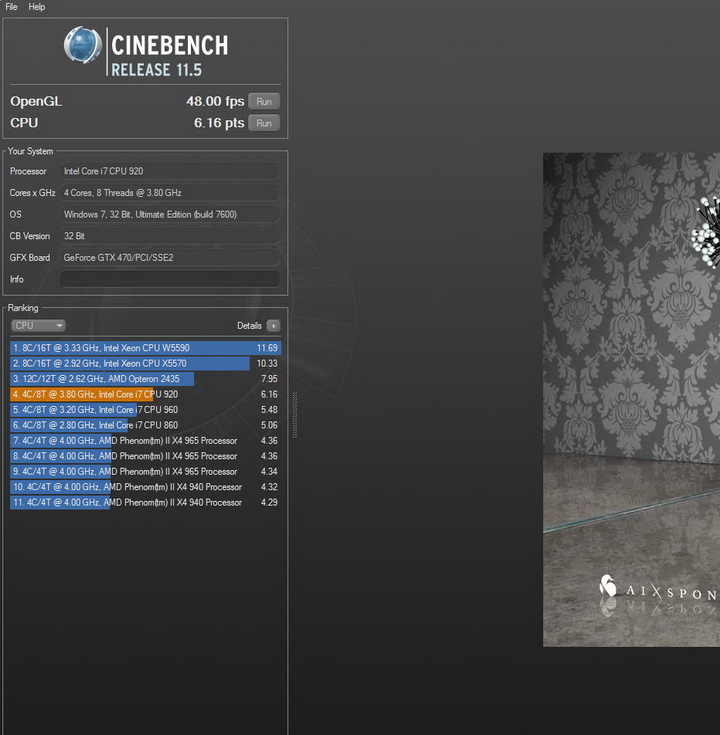This screenshot has width=720, height=735.
Task: Run the OpenGL benchmark
Action: 264,101
